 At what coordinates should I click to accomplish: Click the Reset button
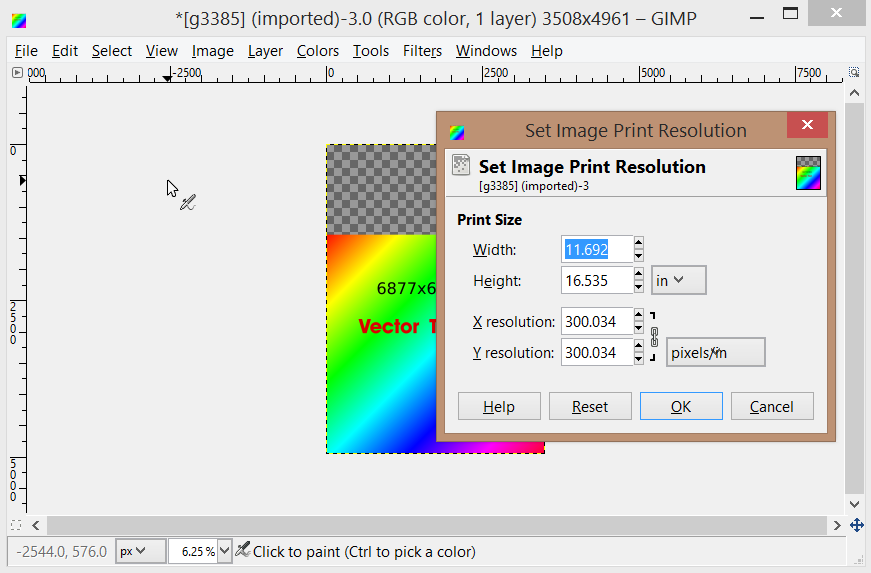point(590,406)
